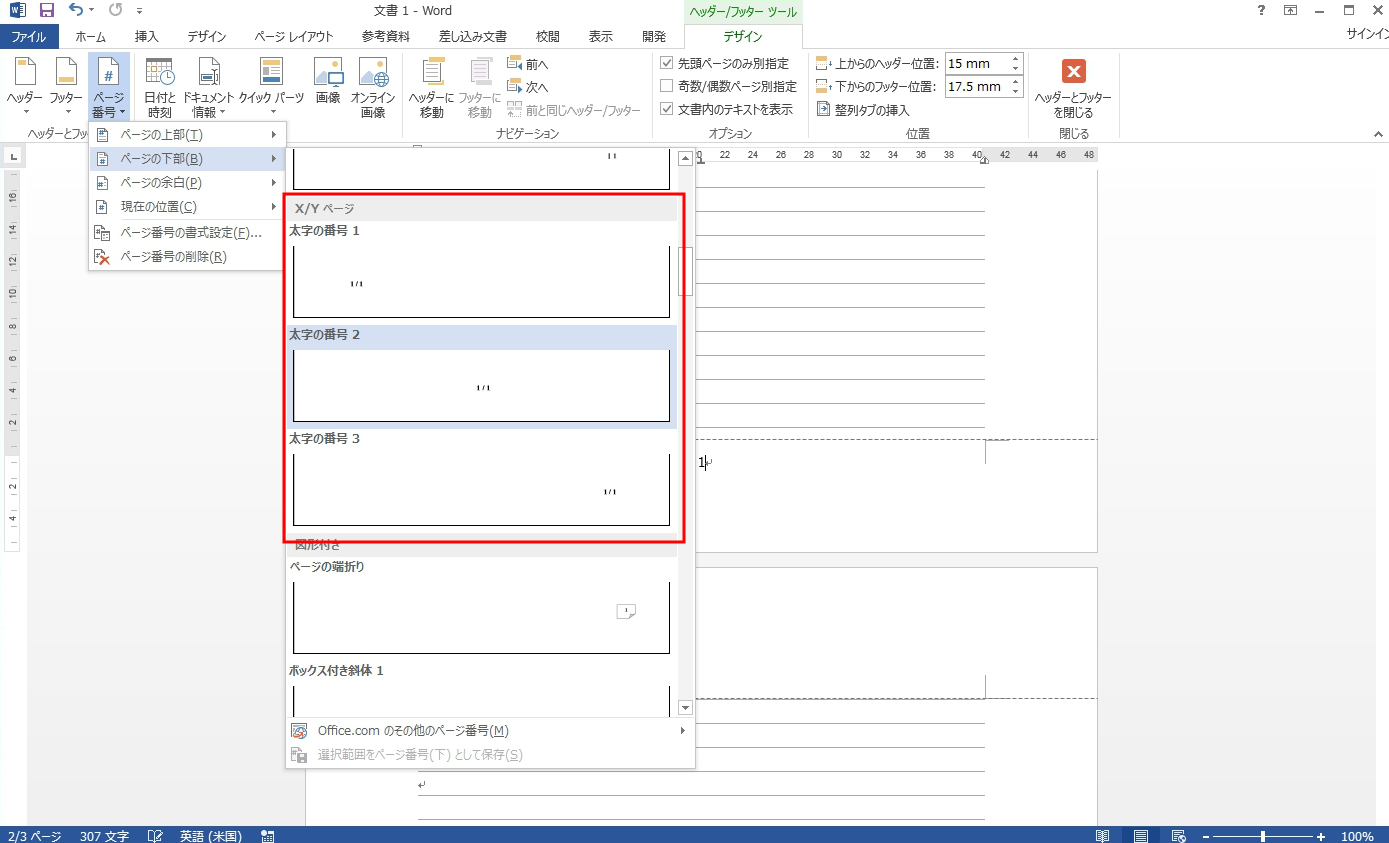Toggle 奇数/偶数ページ別指定 checkbox
The width and height of the screenshot is (1389, 843).
(x=667, y=86)
